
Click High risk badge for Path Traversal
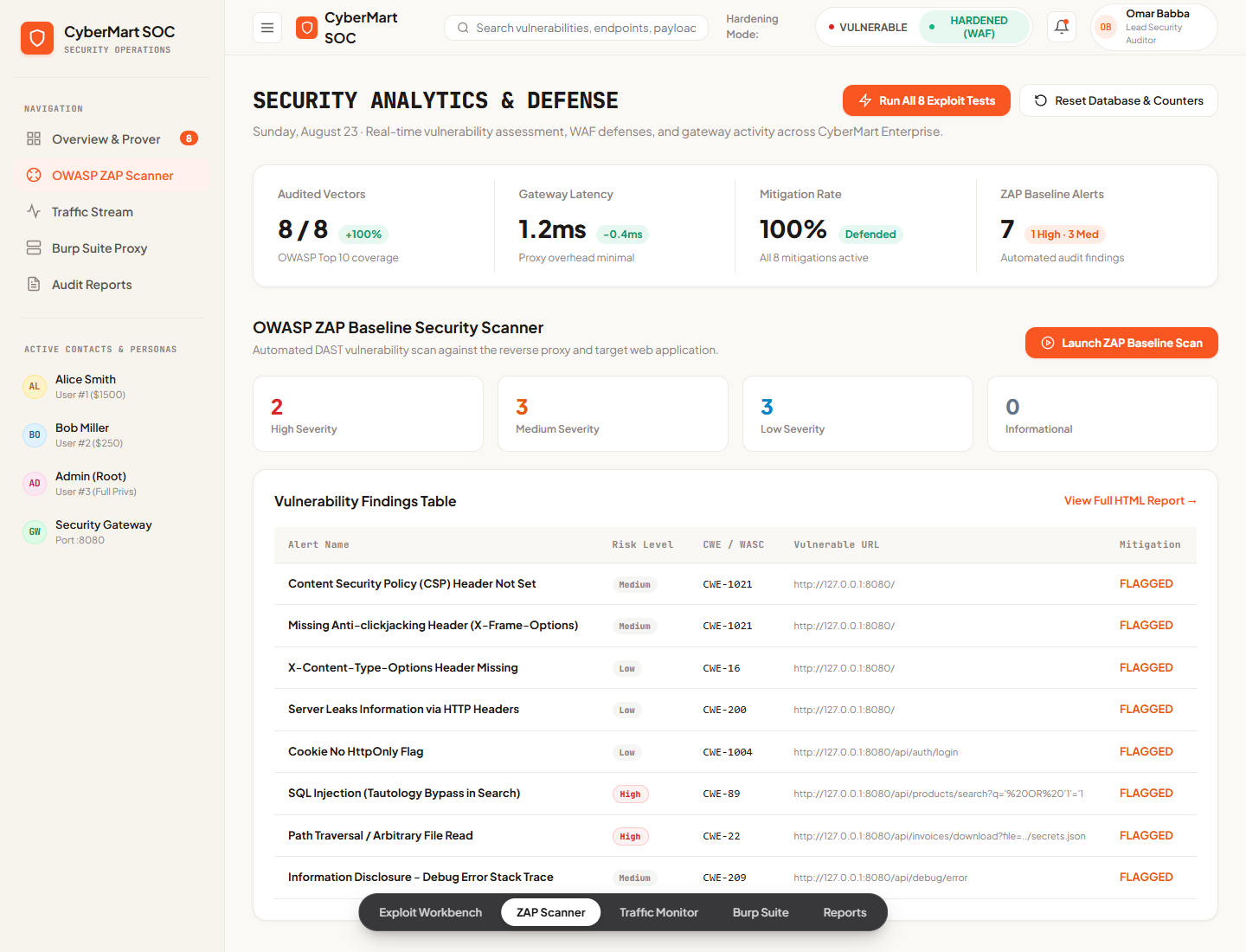point(630,836)
